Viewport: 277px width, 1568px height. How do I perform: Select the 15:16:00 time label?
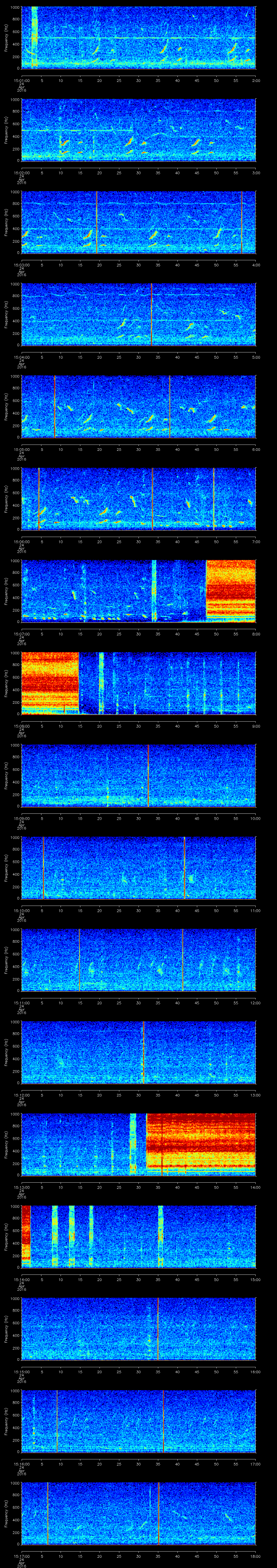point(21,1463)
